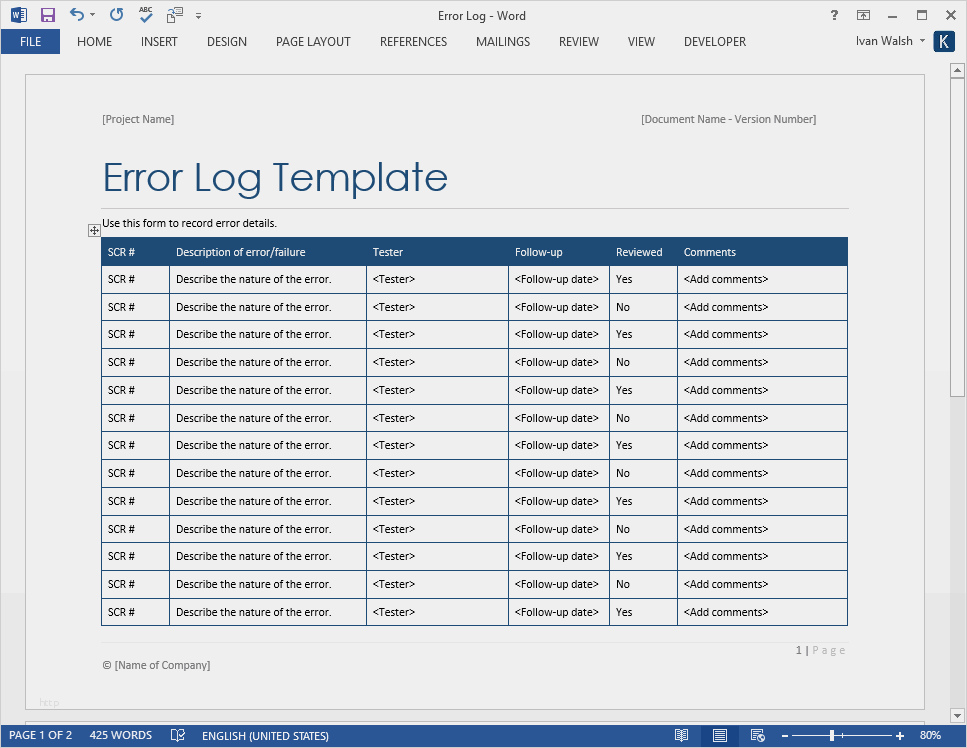Click the '1 | Page' footer number

pos(820,650)
